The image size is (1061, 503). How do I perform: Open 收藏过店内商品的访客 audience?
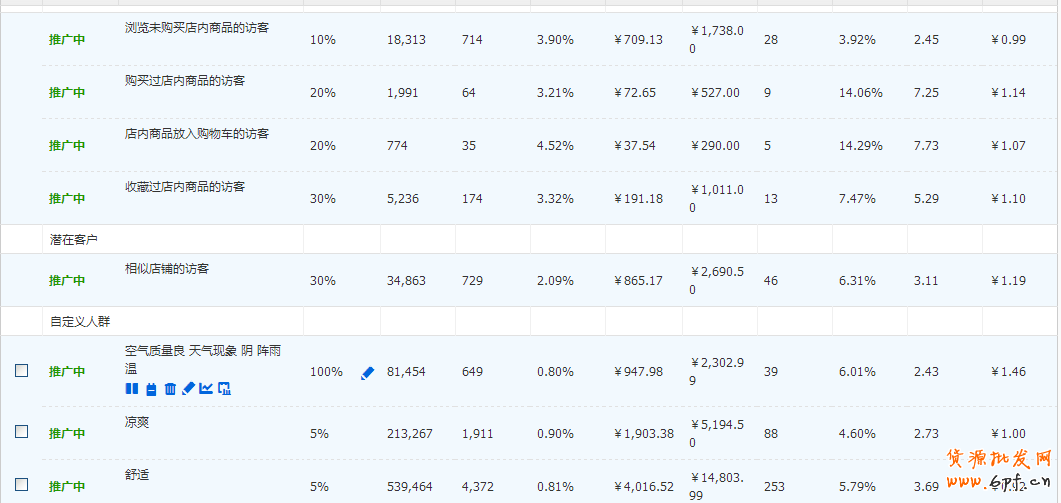point(185,187)
